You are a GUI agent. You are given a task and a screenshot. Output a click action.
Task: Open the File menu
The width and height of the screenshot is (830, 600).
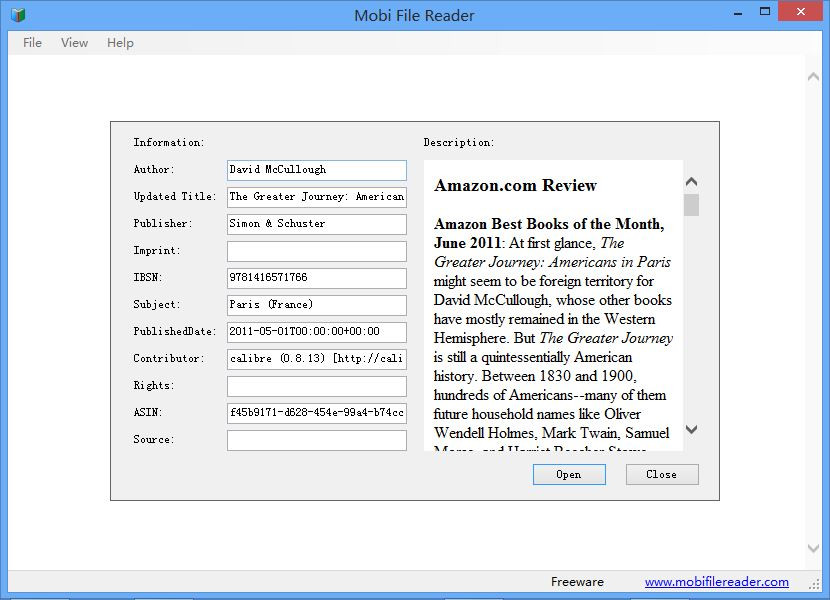click(32, 43)
